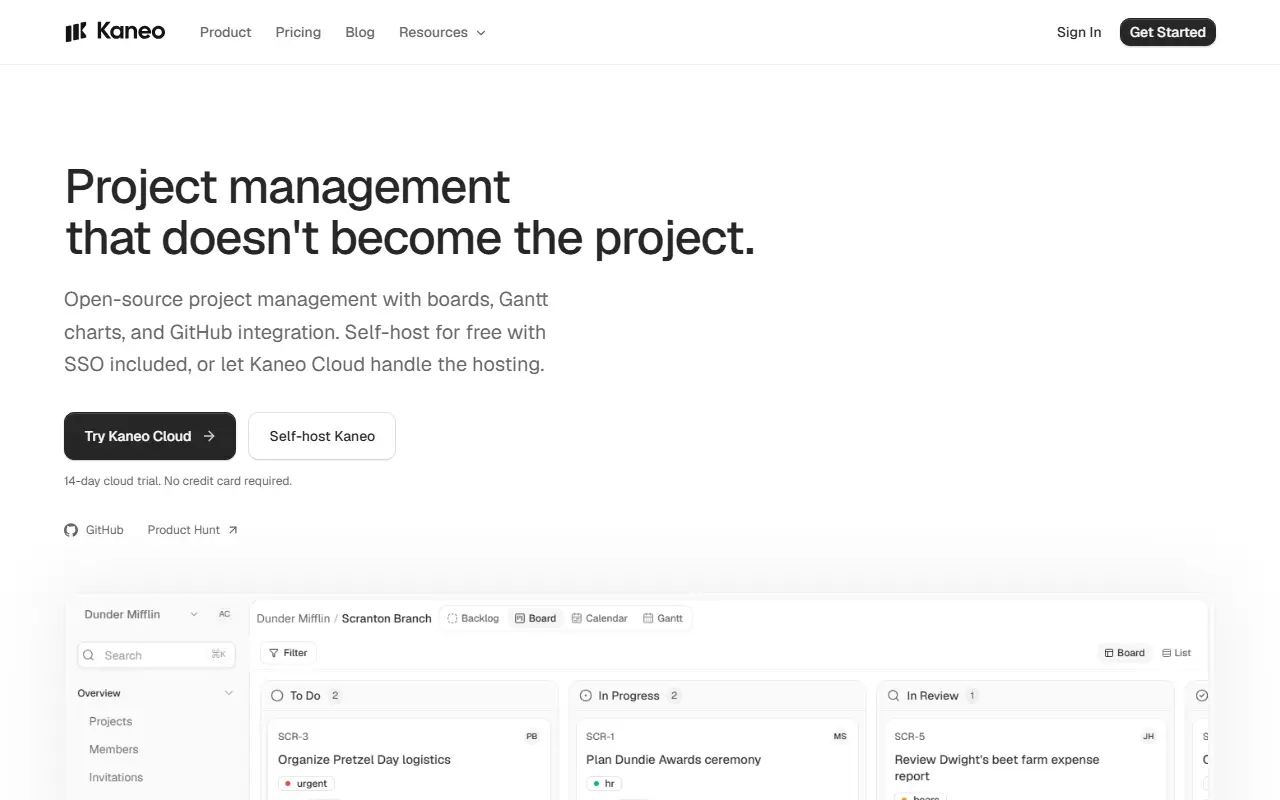Viewport: 1280px width, 800px height.
Task: Switch to List view toggle
Action: (x=1177, y=653)
